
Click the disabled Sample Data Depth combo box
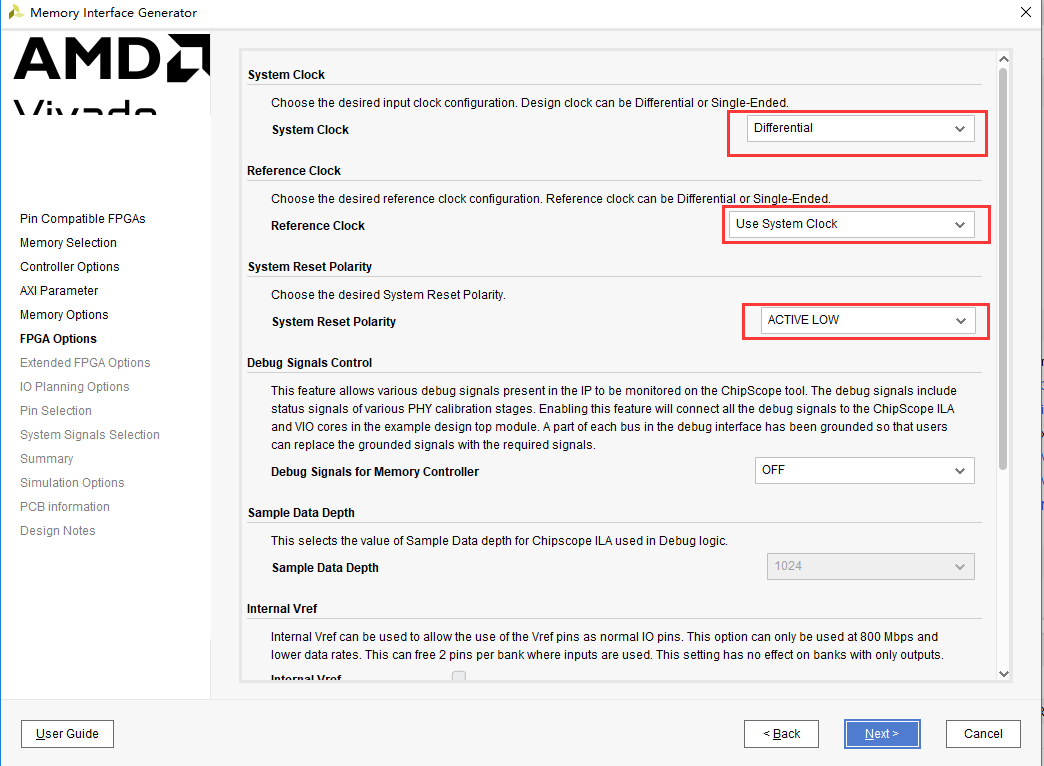tap(870, 566)
